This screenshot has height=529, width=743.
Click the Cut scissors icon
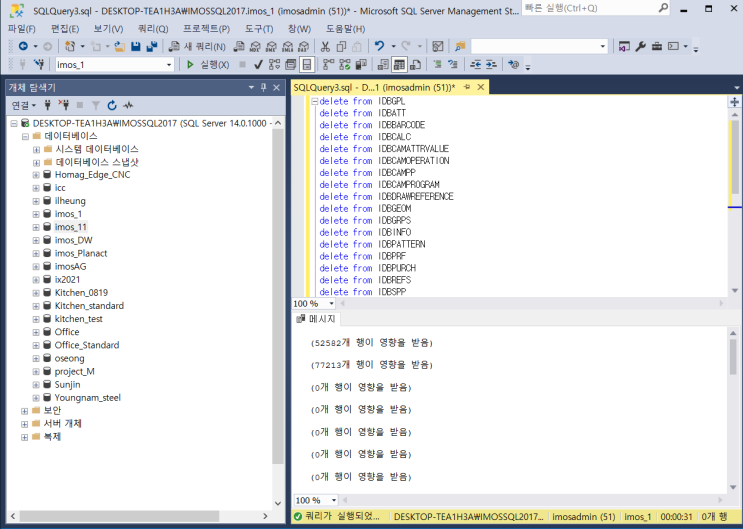(326, 47)
